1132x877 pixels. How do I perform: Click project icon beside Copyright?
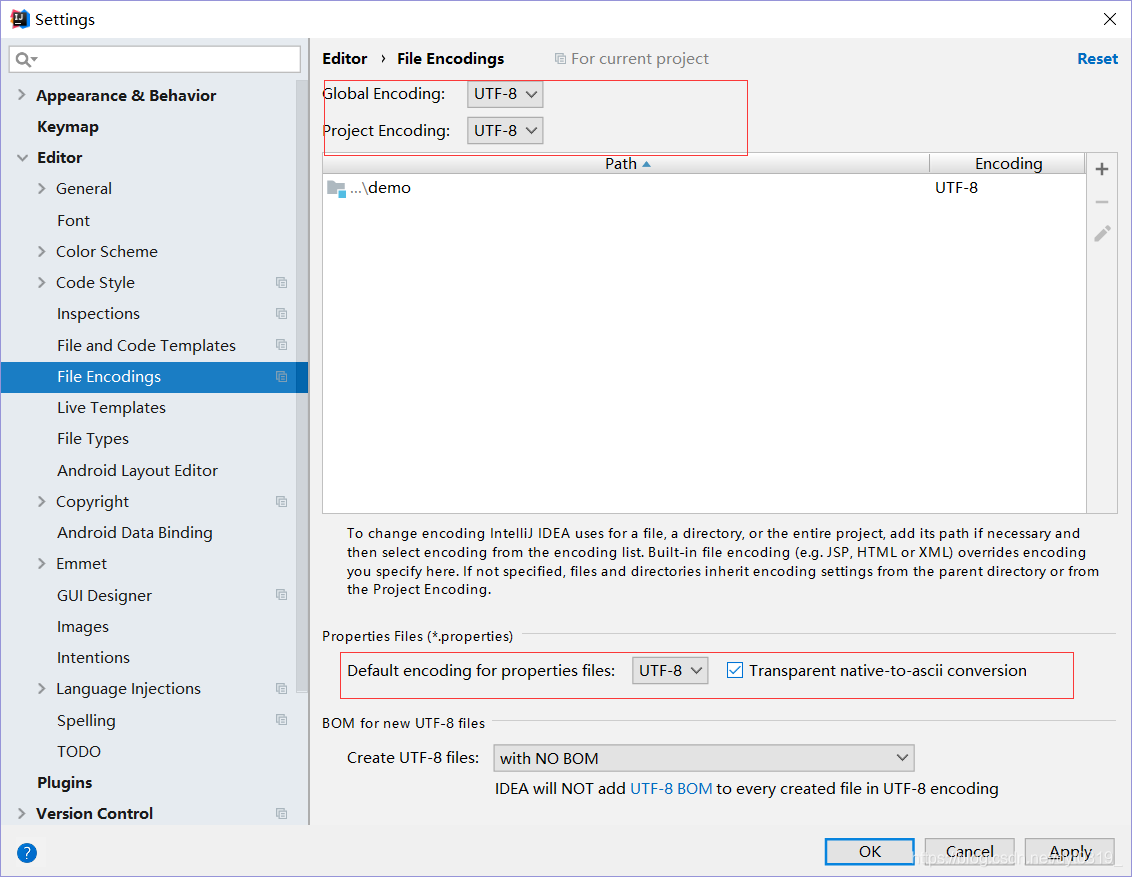click(282, 501)
